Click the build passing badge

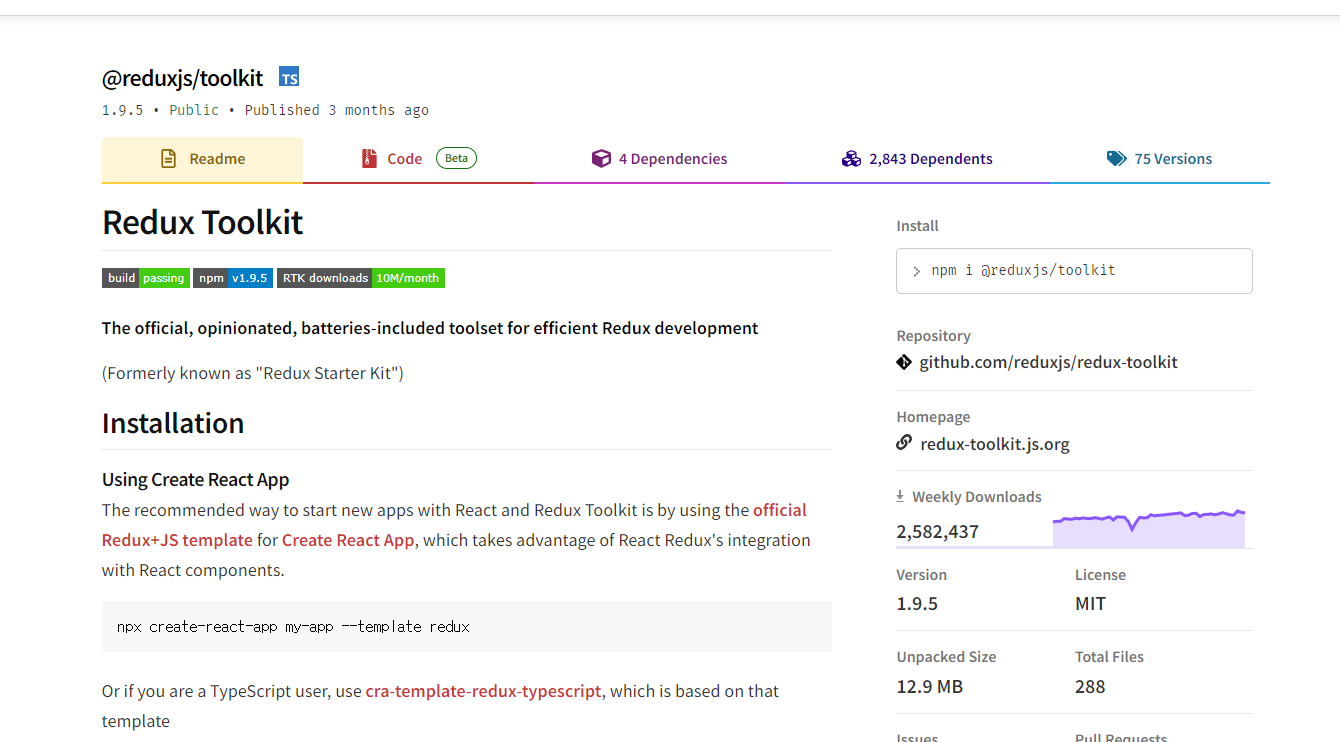coord(146,278)
